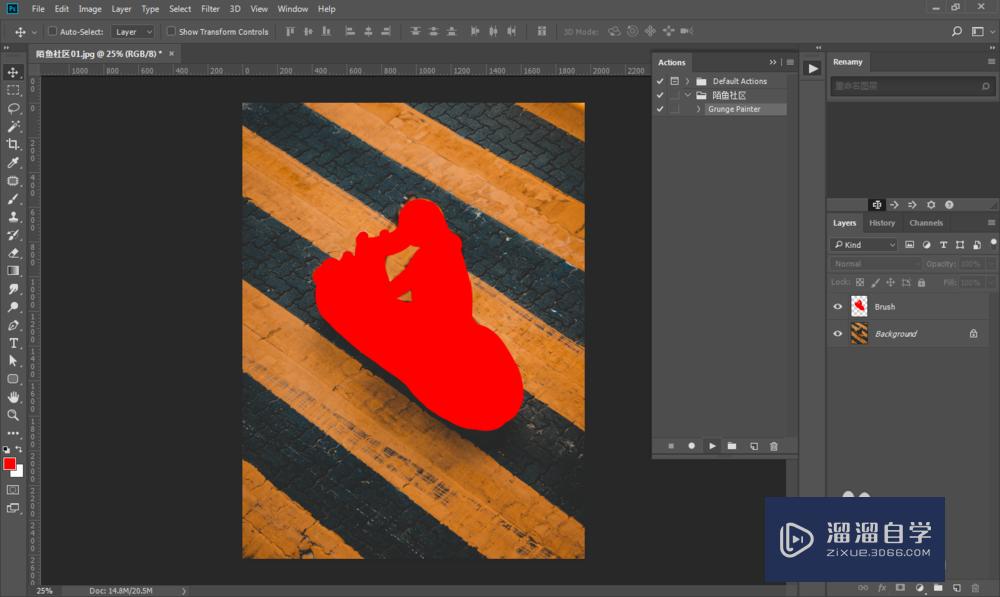Select the Hand tool

click(x=13, y=397)
